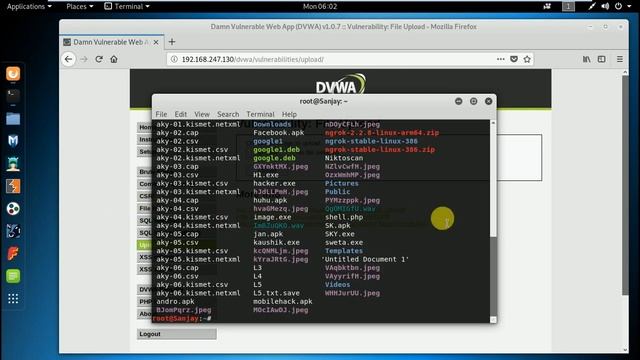Open the terminal Search menu
Screen dimensions: 640x360
228,114
